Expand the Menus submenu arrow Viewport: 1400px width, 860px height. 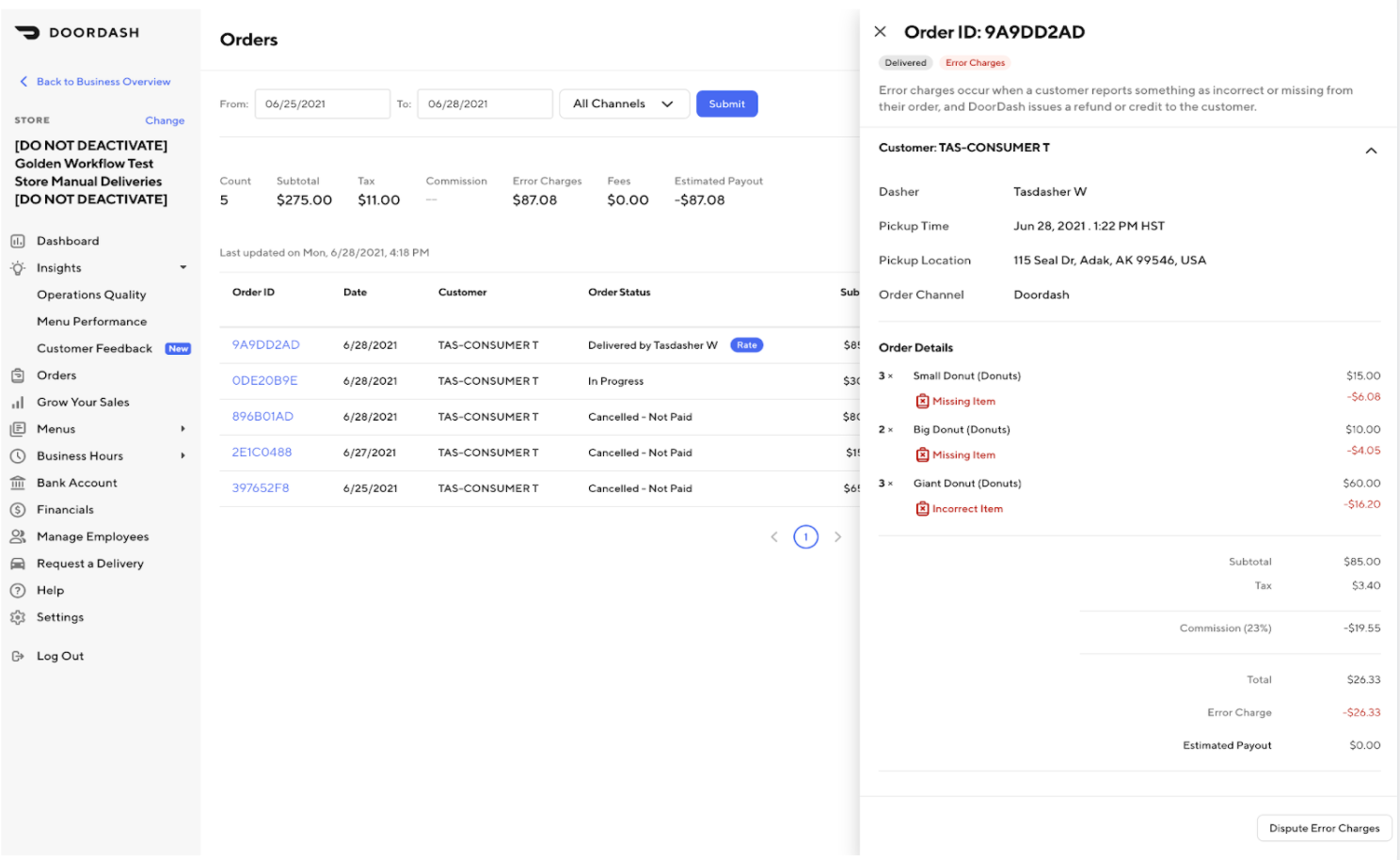click(x=183, y=429)
